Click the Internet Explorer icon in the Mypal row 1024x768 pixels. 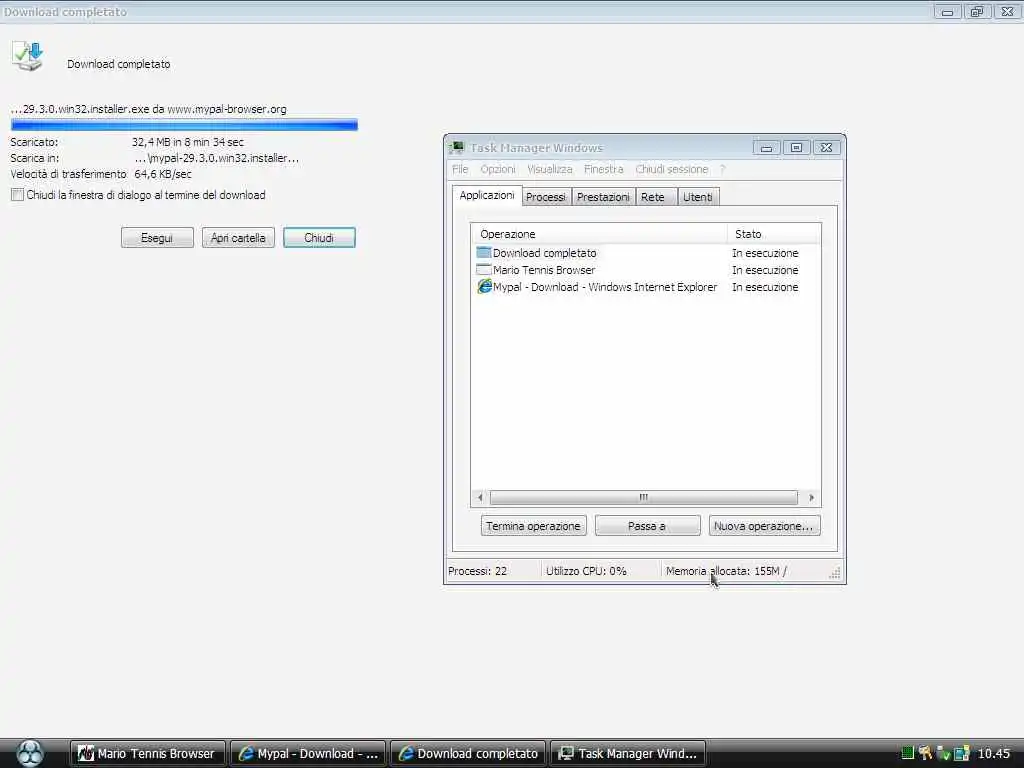[484, 287]
